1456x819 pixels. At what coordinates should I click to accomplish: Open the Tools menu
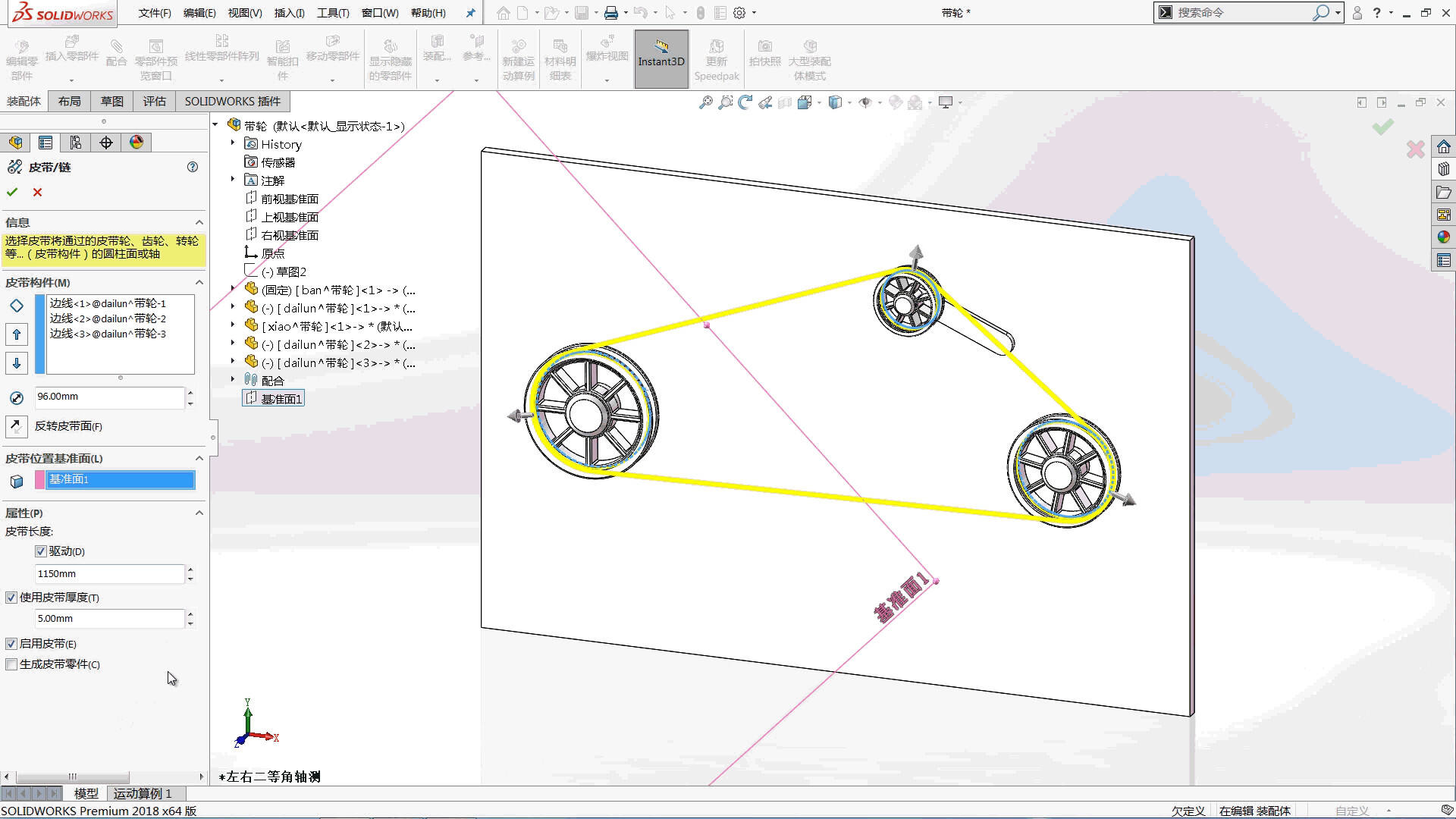click(x=333, y=13)
